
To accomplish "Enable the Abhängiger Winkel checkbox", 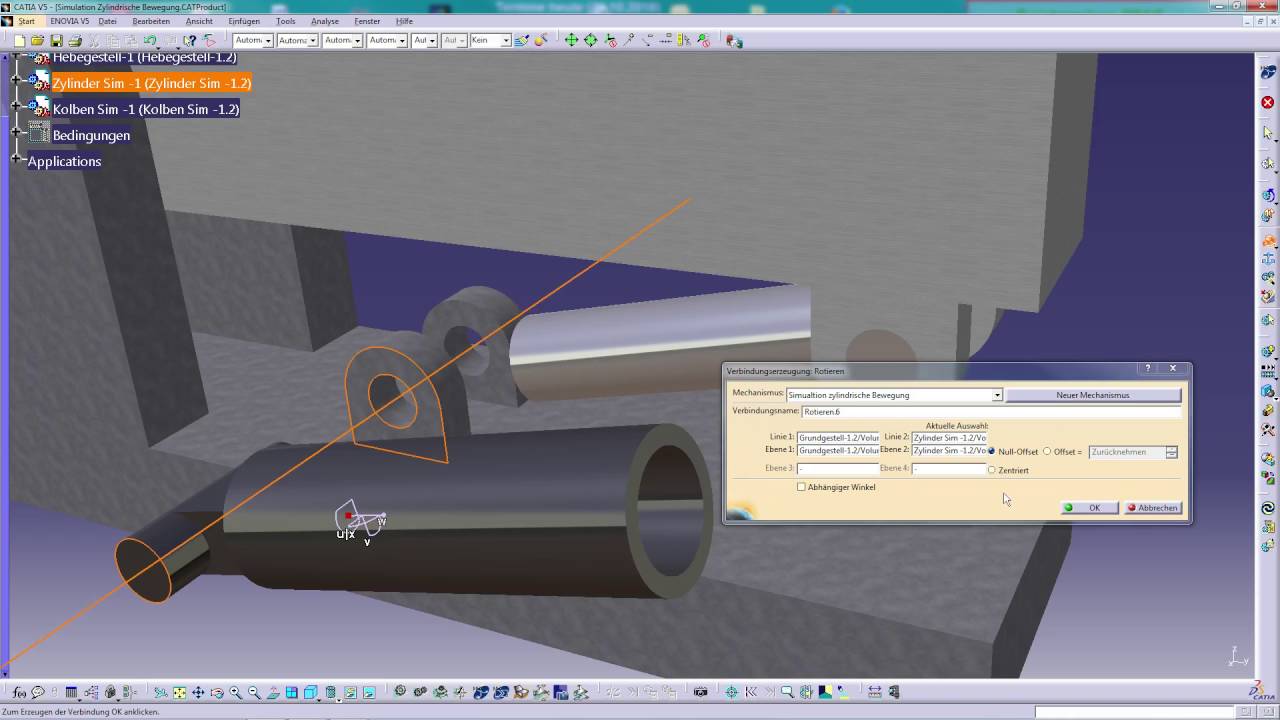I will tap(801, 487).
